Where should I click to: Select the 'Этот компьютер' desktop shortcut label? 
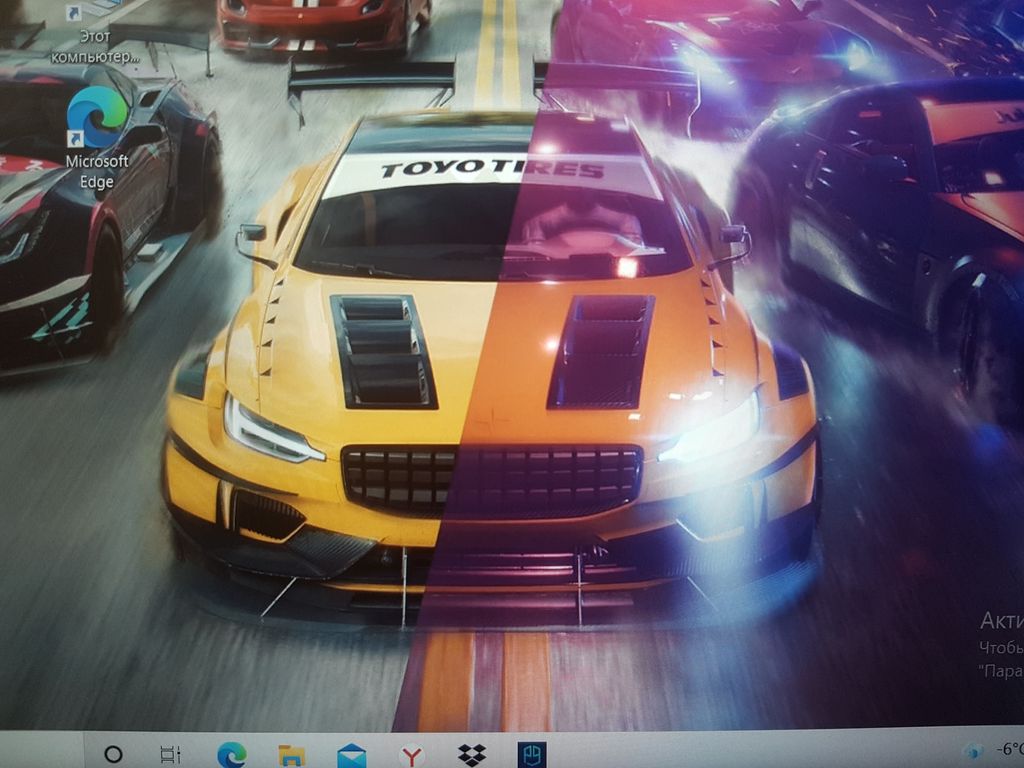point(95,46)
